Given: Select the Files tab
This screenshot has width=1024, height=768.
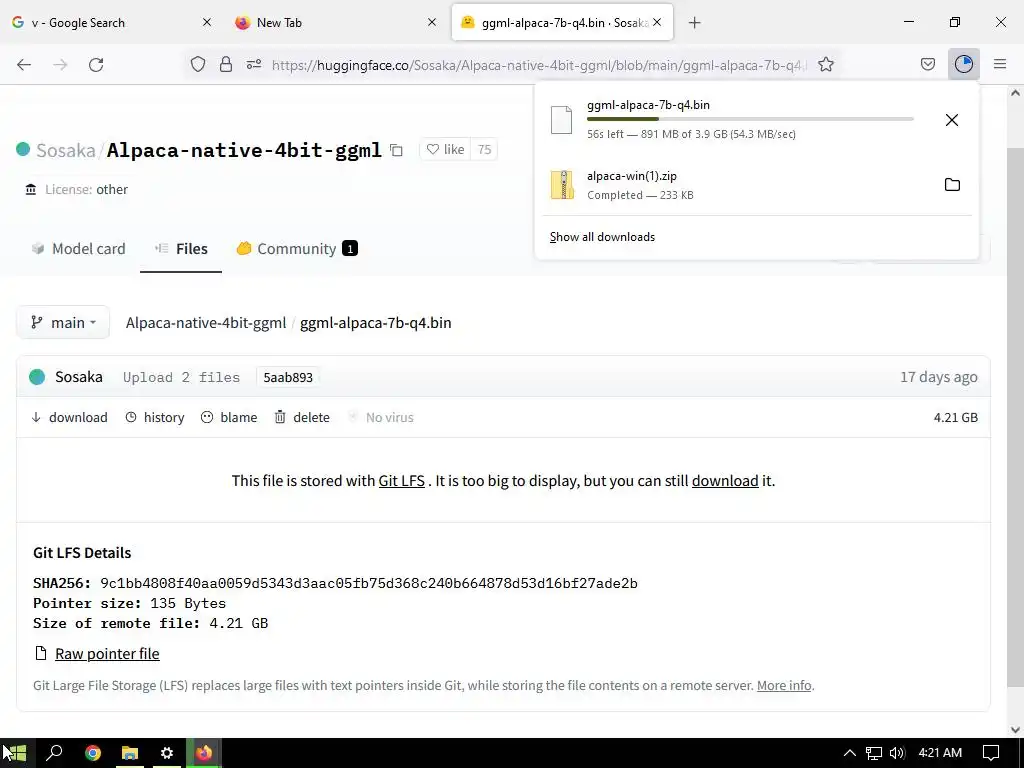Looking at the screenshot, I should 181,249.
